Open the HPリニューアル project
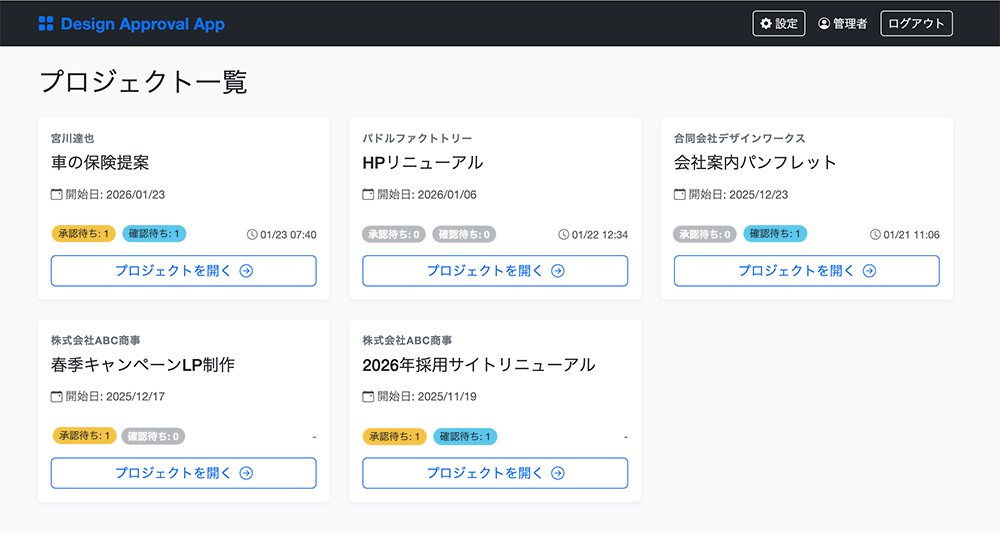 coord(494,271)
